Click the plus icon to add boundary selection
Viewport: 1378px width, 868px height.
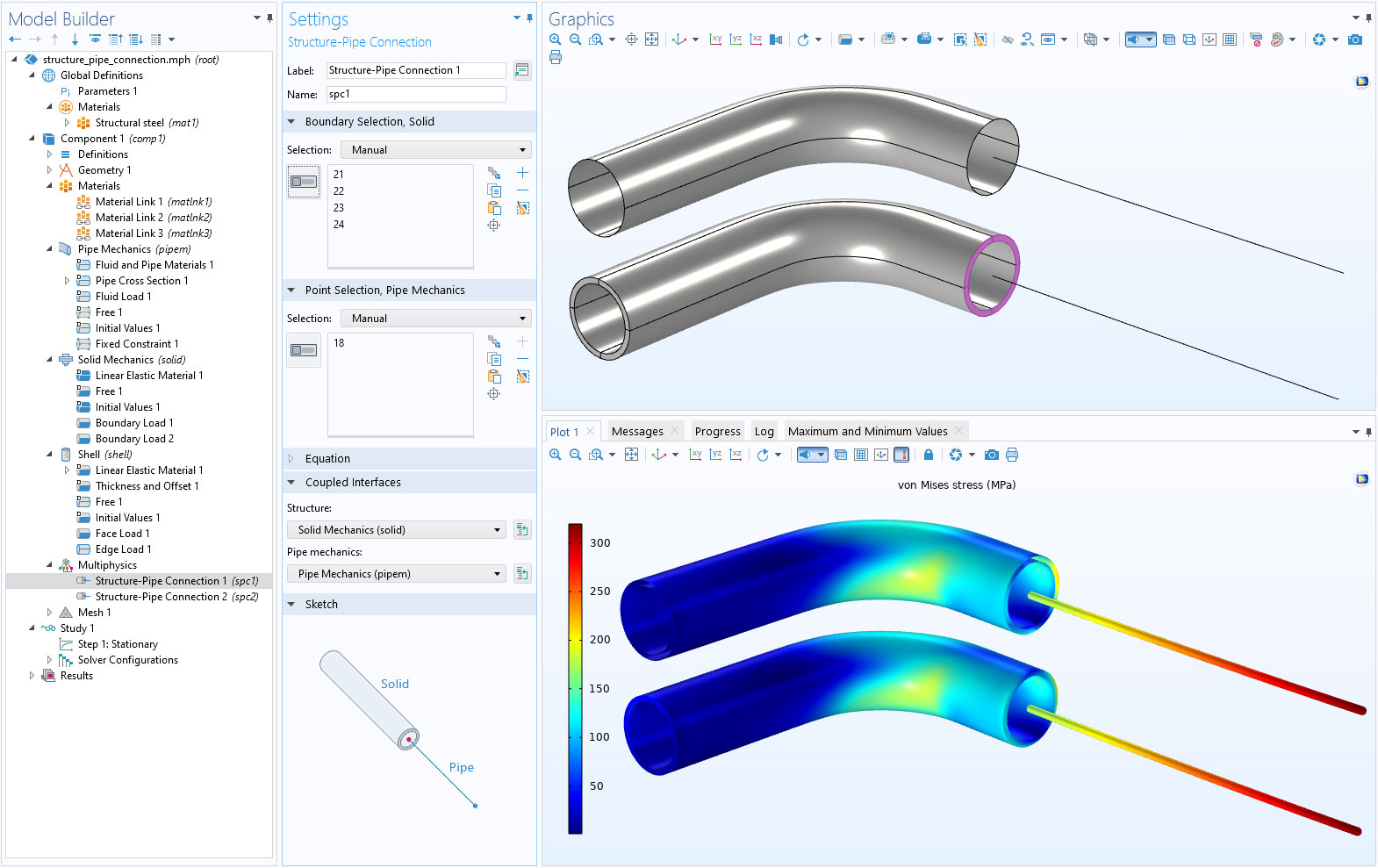[x=522, y=173]
